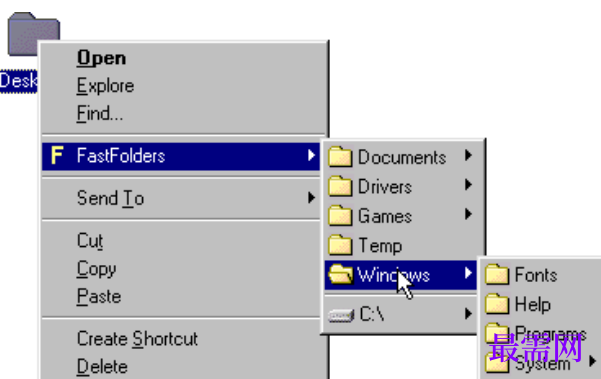Click the Temp folder icon
Viewport: 601px width, 379px height.
pos(340,245)
